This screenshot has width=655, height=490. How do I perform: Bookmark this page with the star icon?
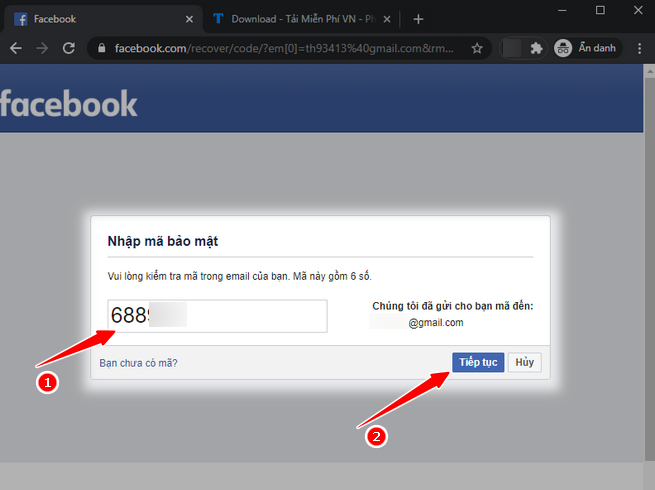coord(477,48)
